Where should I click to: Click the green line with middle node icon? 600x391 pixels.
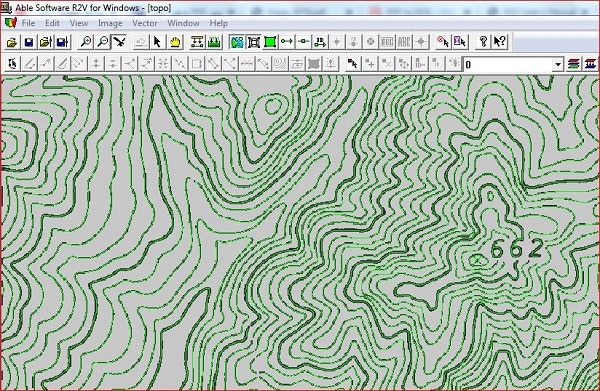click(303, 42)
